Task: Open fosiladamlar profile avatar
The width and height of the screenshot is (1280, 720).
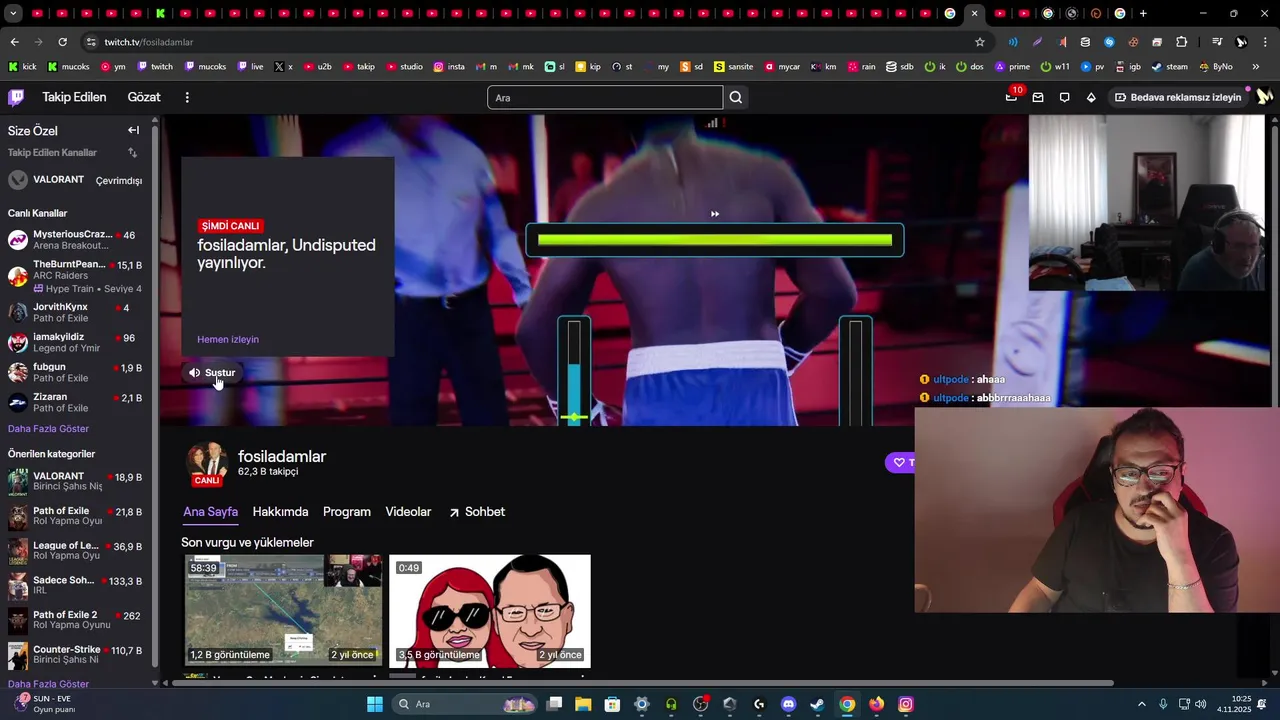Action: click(x=207, y=463)
